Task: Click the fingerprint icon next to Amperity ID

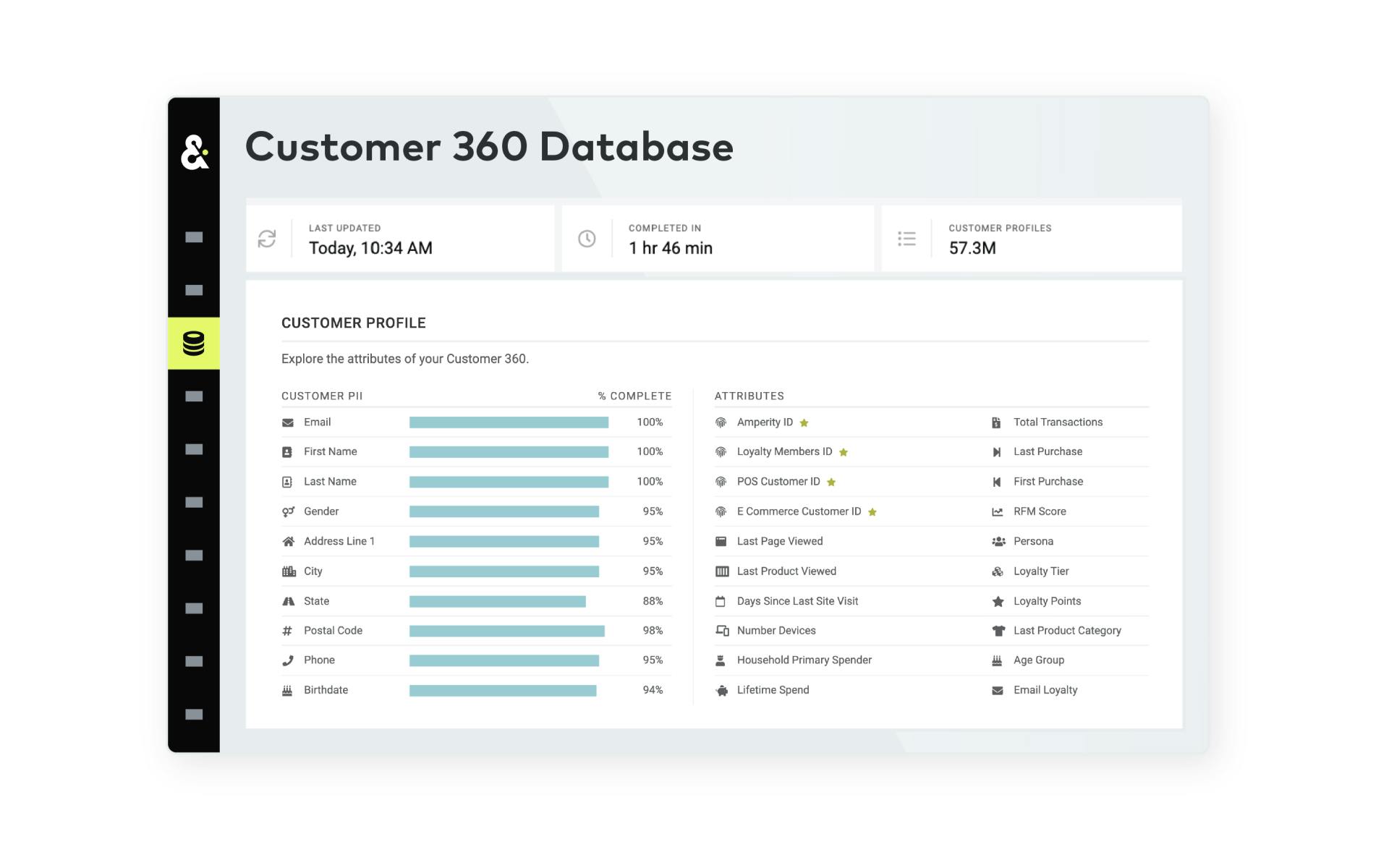Action: [721, 422]
